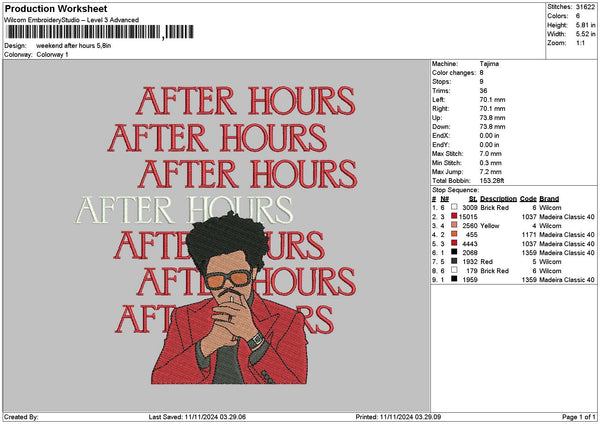600x424 pixels.
Task: Select Max Jump value '7.2 mm'
Action: pyautogui.click(x=491, y=172)
